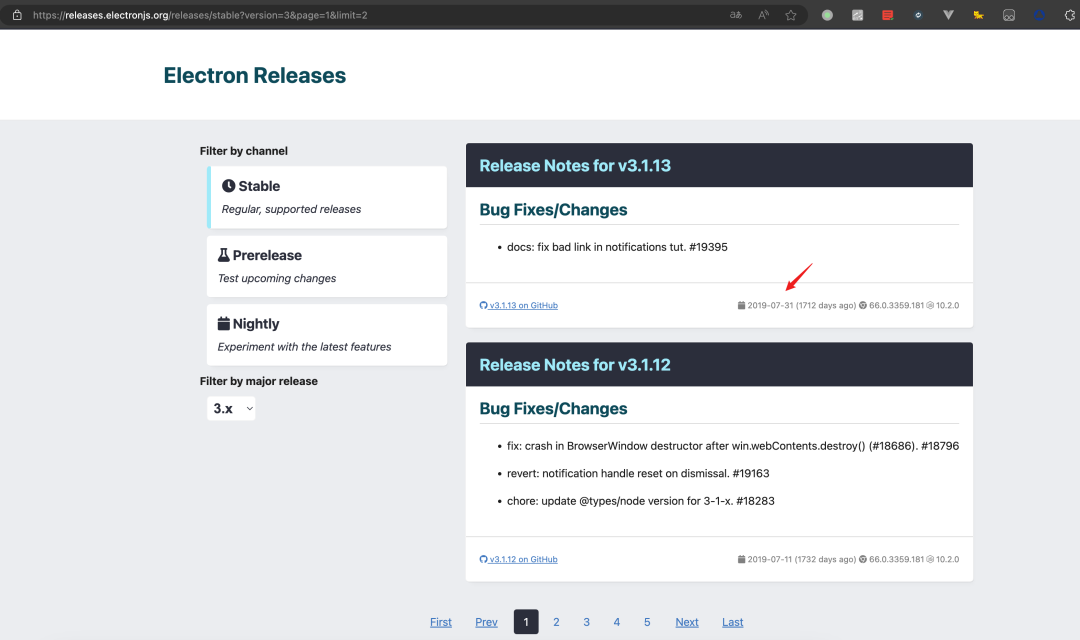Click the gray chart extension icon
The width and height of the screenshot is (1080, 640).
[x=858, y=14]
